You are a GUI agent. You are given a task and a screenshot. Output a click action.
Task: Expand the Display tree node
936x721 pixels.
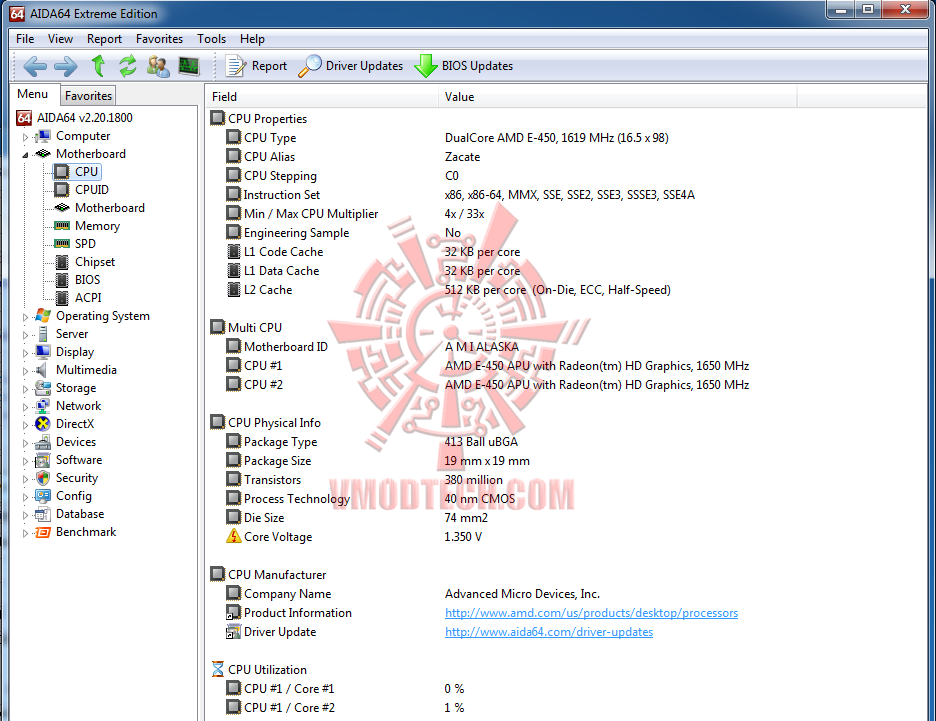coord(25,353)
